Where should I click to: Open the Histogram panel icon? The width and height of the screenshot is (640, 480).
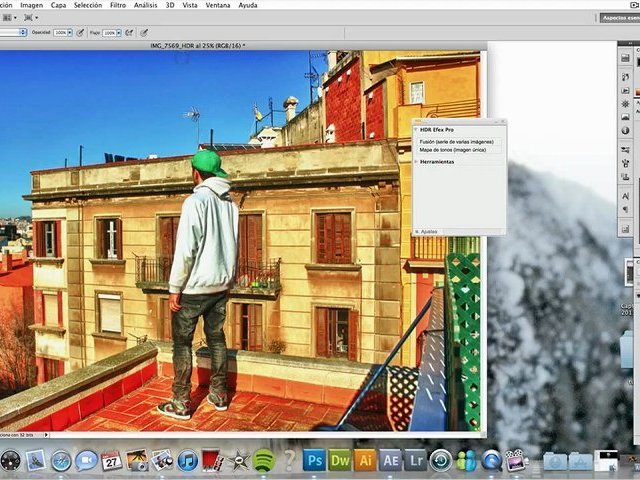[625, 118]
